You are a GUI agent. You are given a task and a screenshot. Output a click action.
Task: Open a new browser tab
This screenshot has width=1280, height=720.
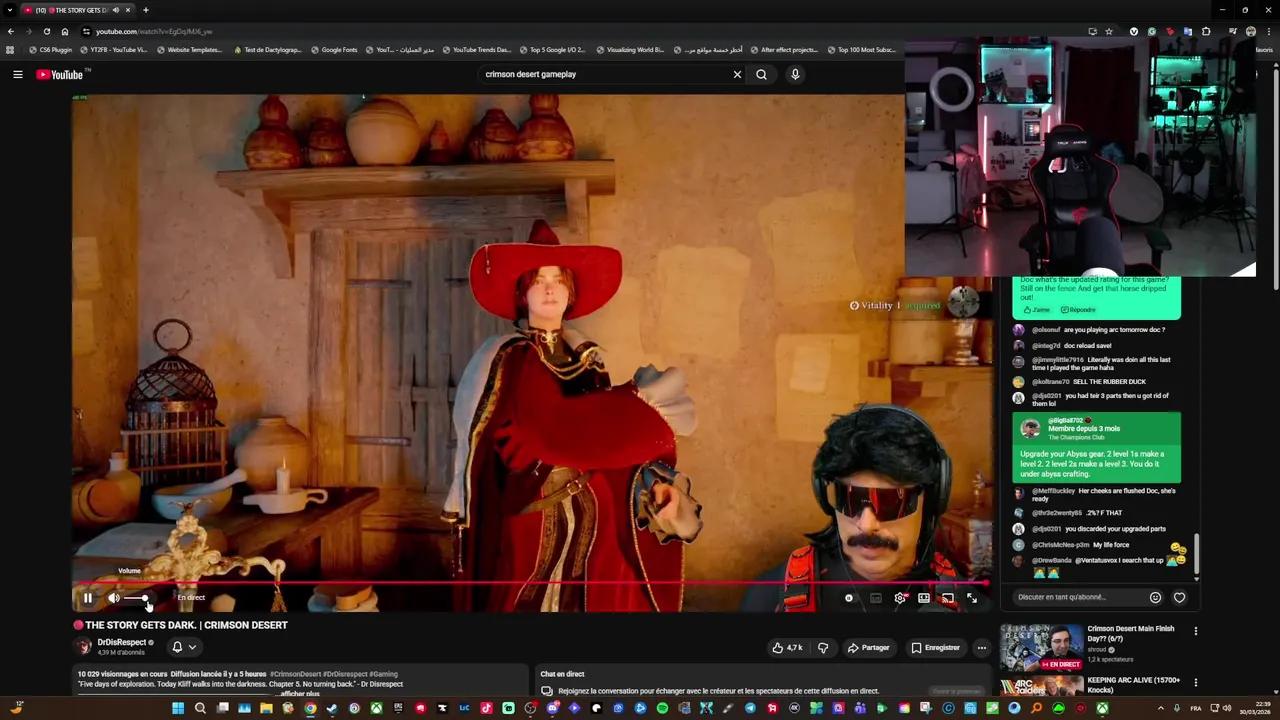click(x=145, y=10)
